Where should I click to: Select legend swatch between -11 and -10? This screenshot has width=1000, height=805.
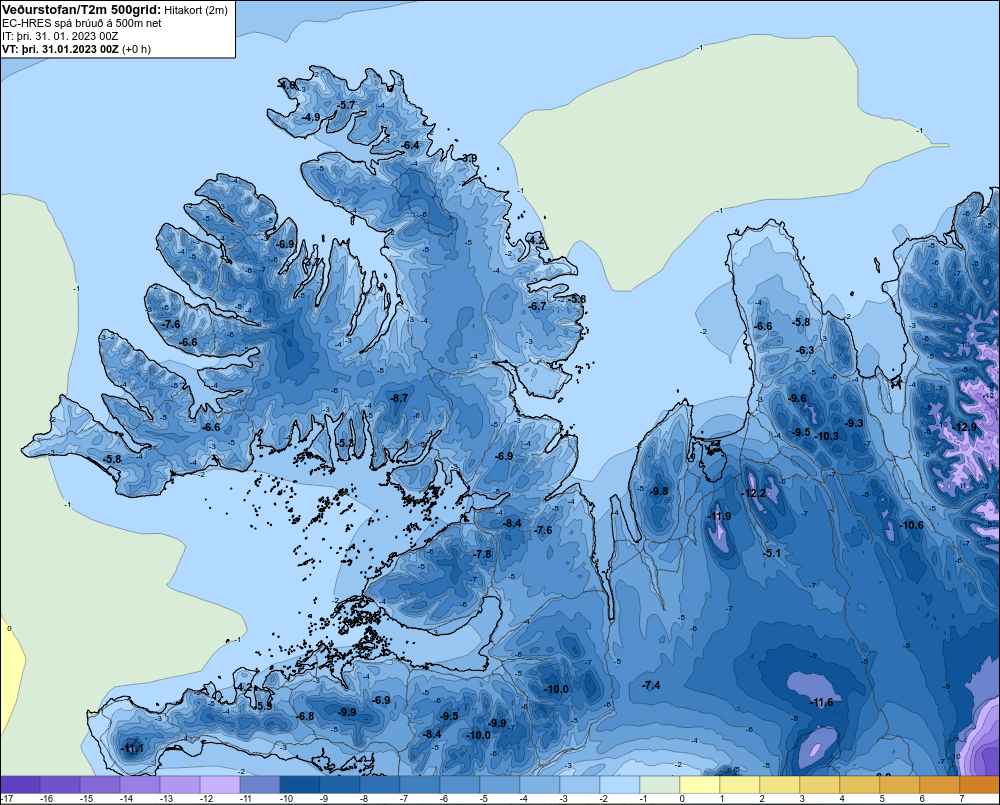(x=260, y=785)
